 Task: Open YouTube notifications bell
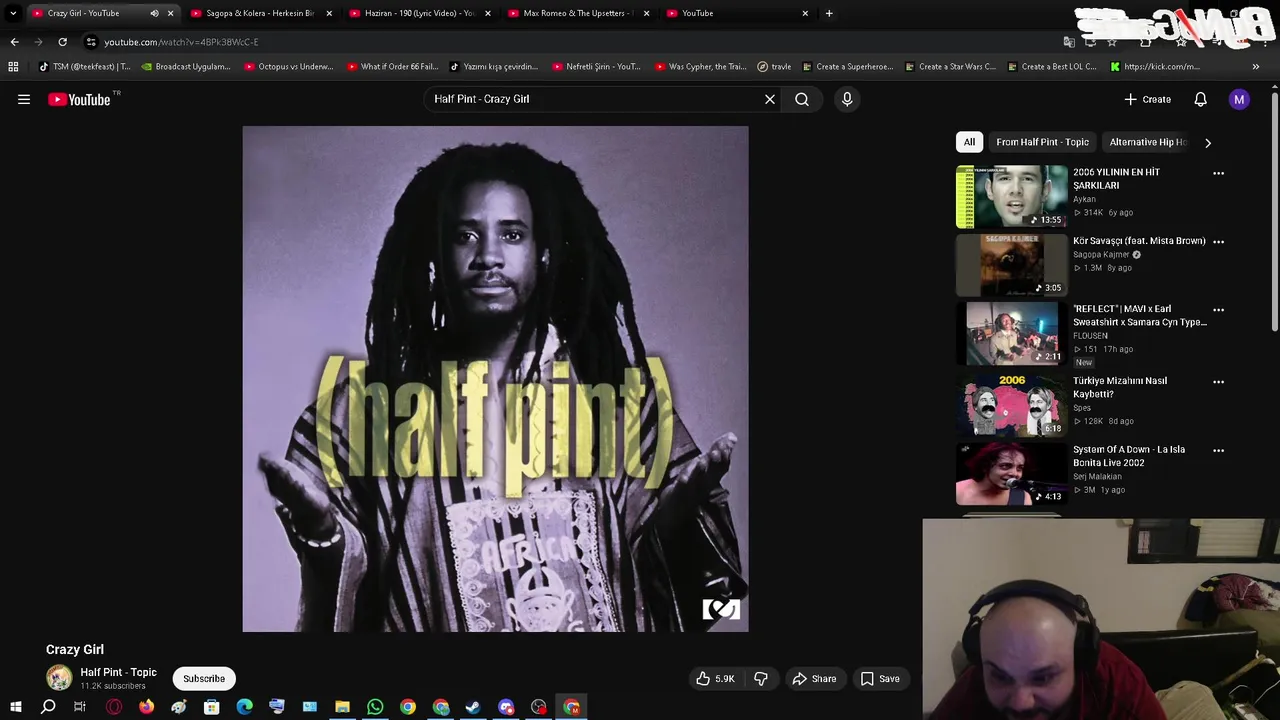pyautogui.click(x=1200, y=99)
